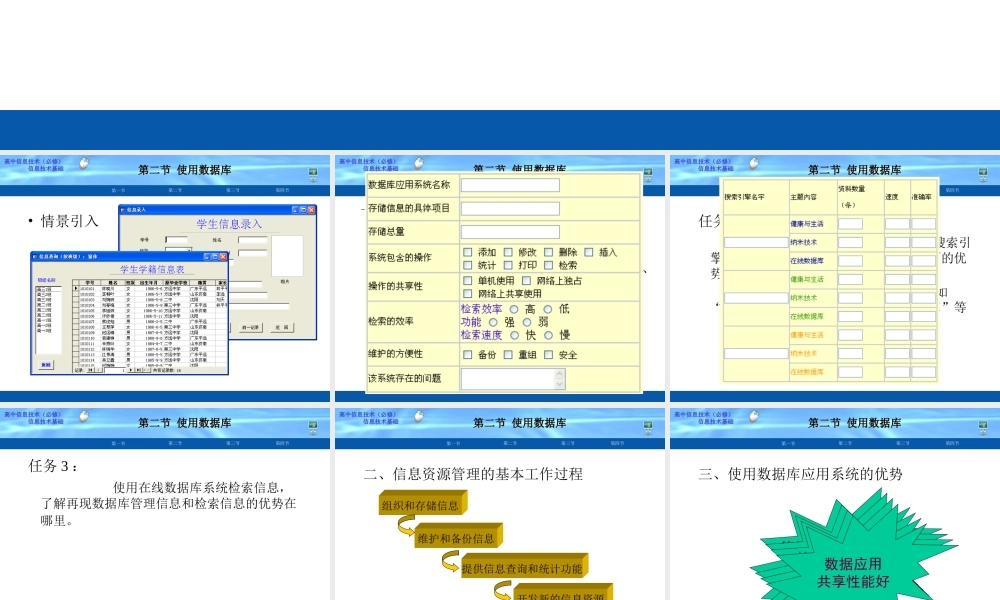Image resolution: width=1000 pixels, height=600 pixels.
Task: Click the 存储总量 input field
Action: tap(510, 232)
